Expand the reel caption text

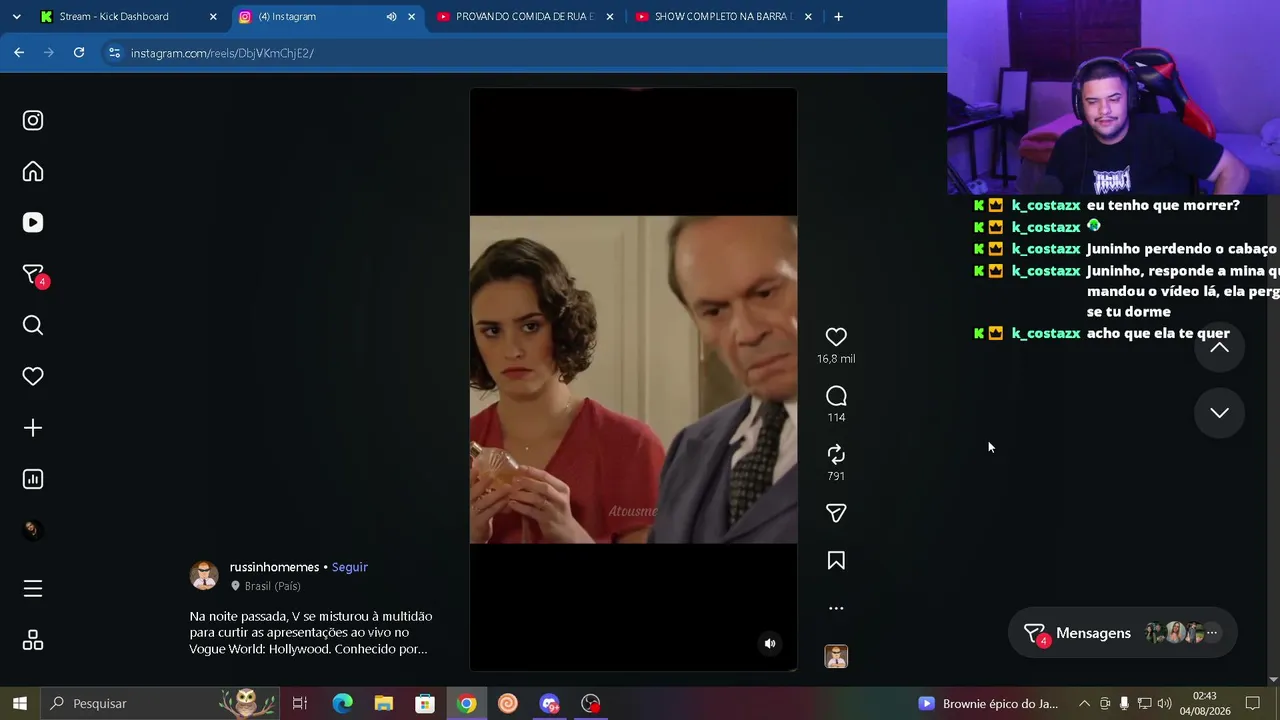(x=311, y=633)
